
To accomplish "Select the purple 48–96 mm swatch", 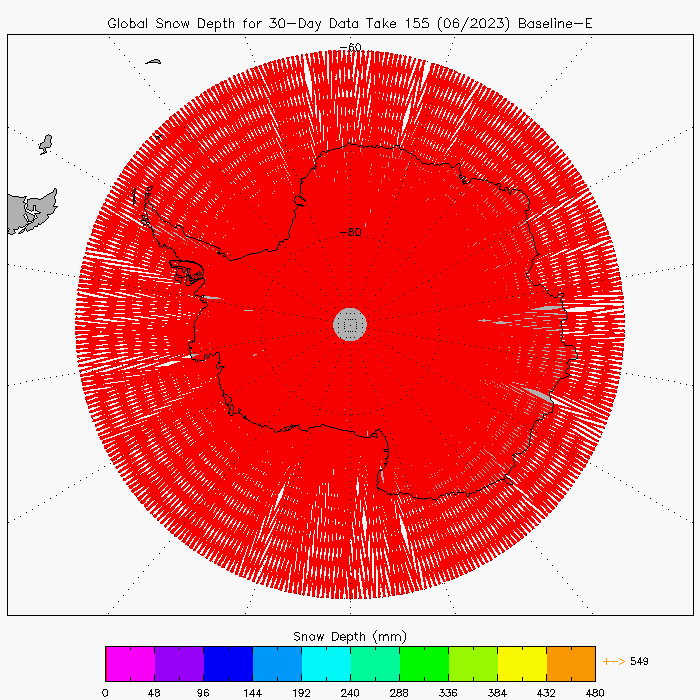I will 179,663.
